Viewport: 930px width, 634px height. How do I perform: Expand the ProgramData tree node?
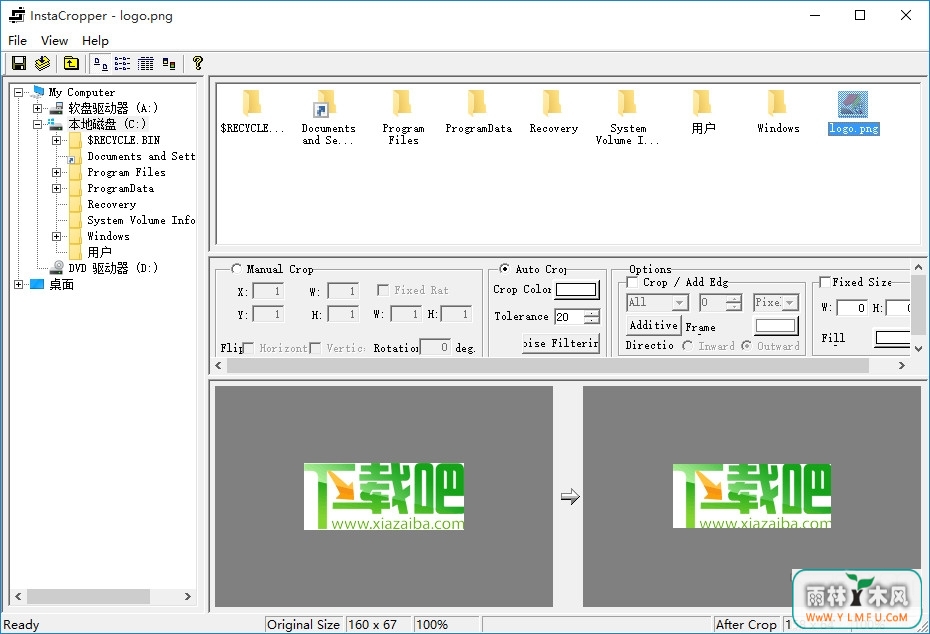point(56,189)
